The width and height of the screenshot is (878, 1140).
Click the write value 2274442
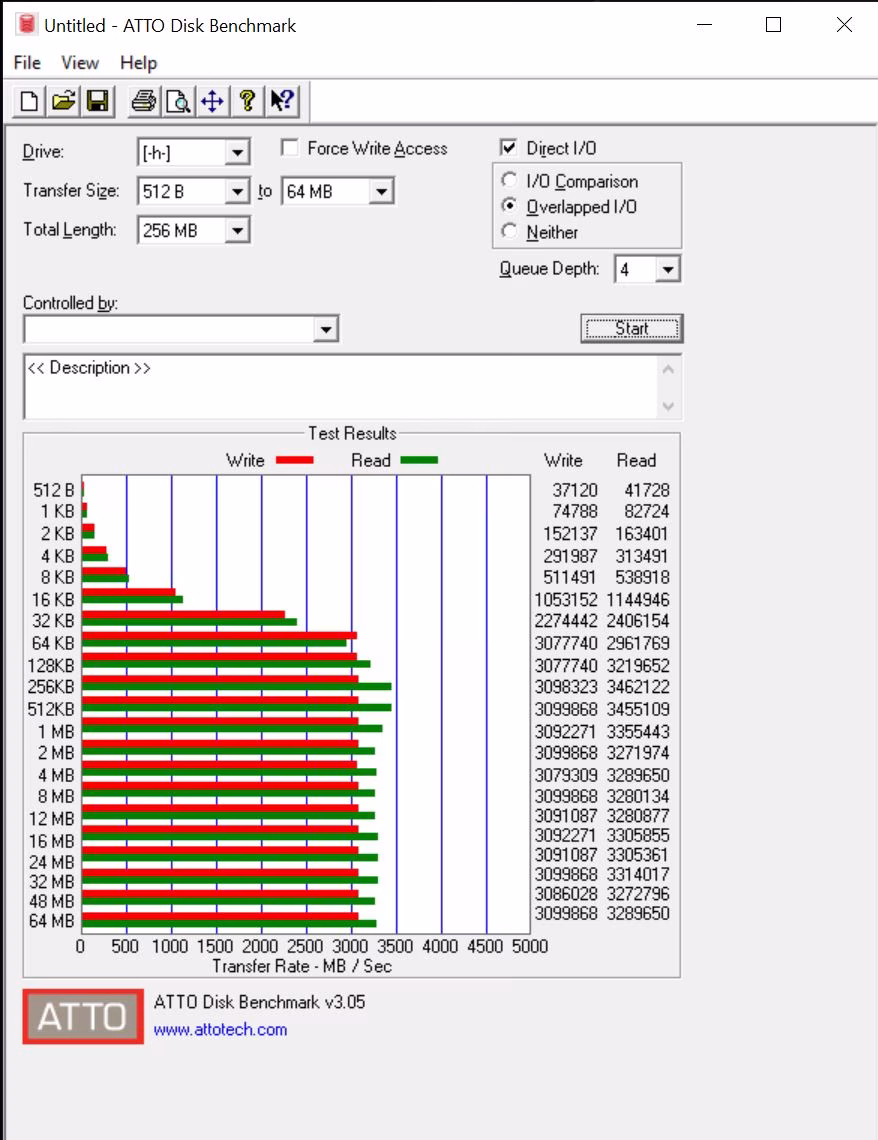(x=566, y=621)
